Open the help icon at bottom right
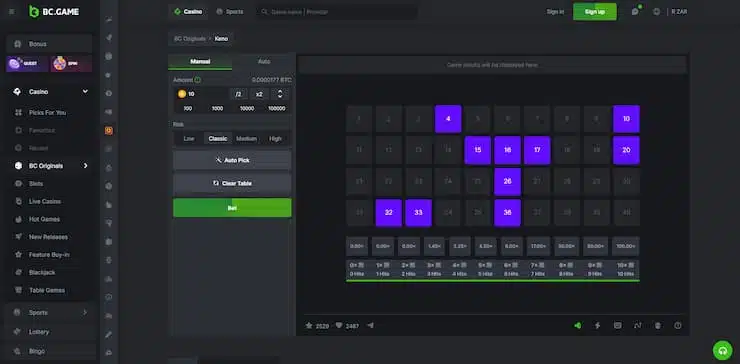Screen dimensions: 740x364 [x=678, y=325]
